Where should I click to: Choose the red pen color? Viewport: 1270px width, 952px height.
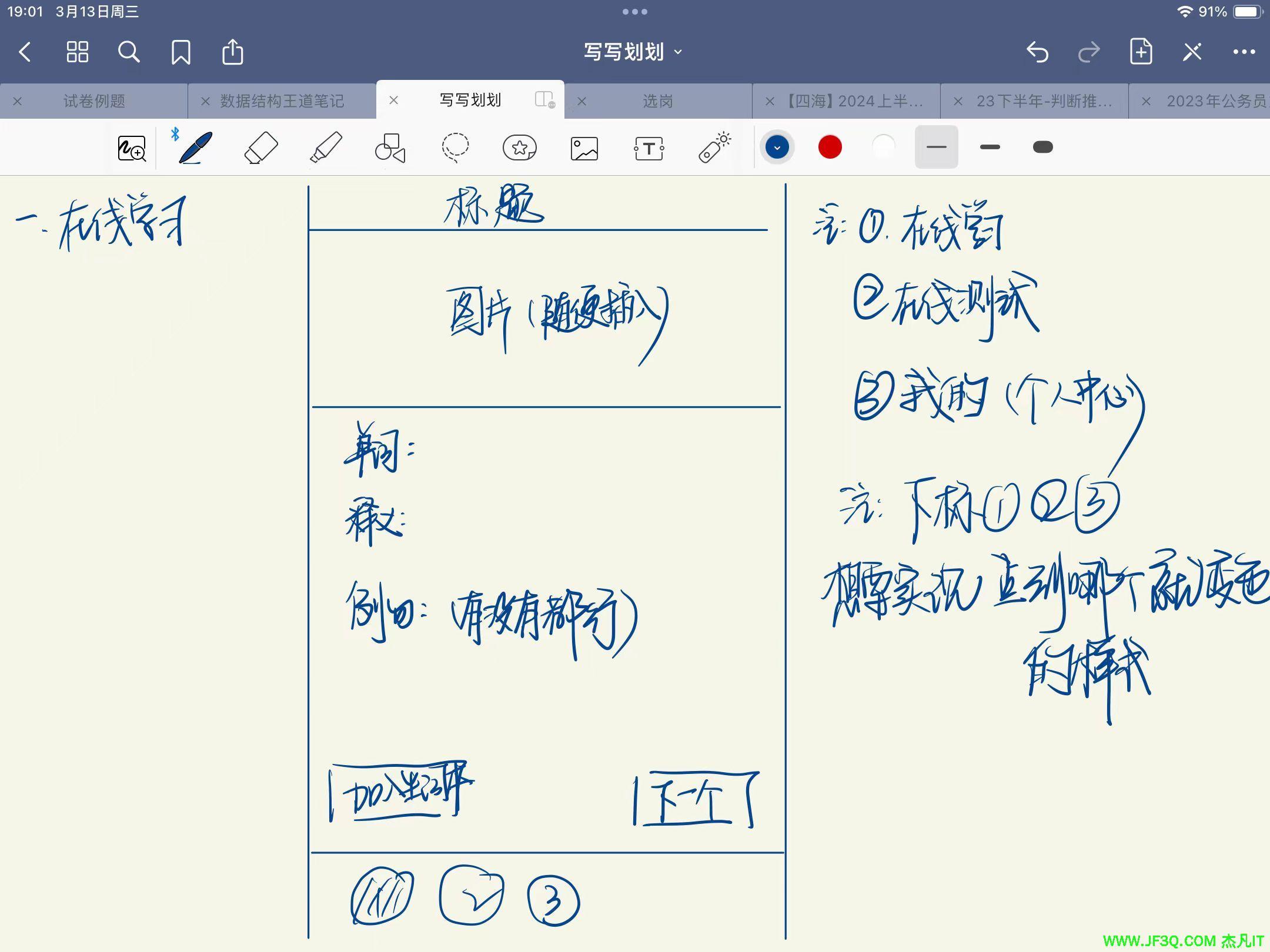(830, 147)
